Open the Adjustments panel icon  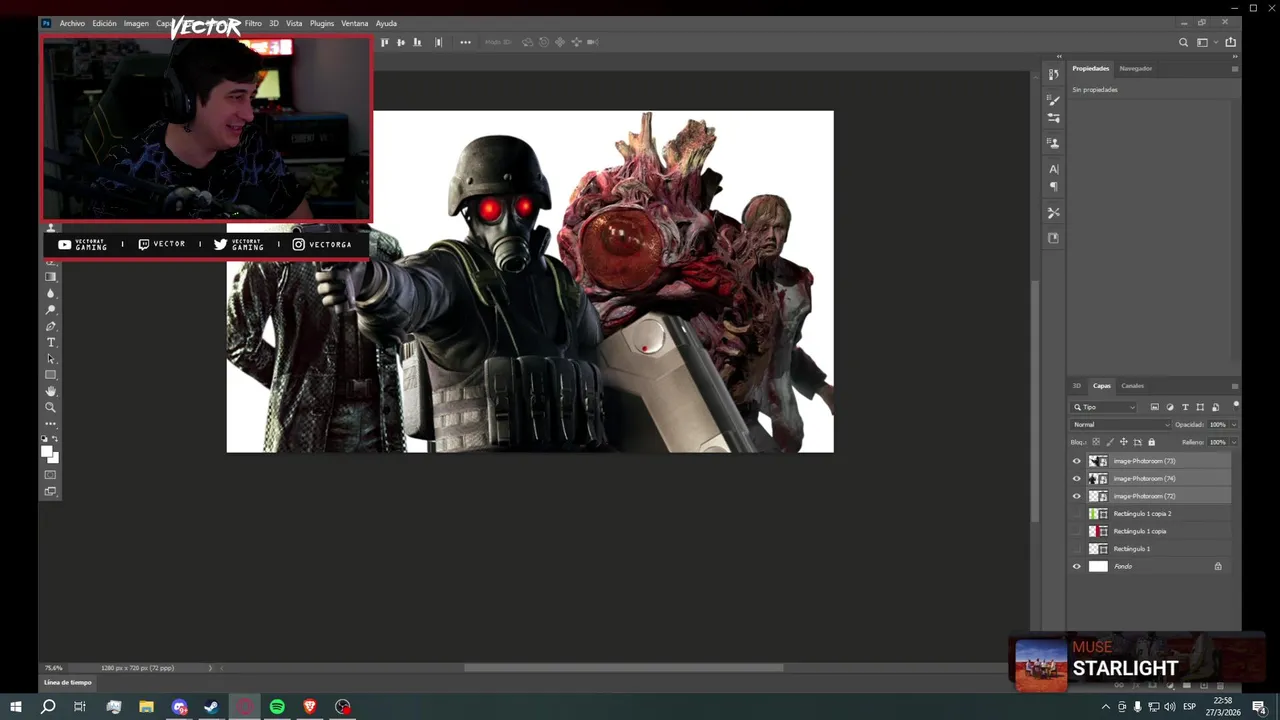coord(1053,118)
